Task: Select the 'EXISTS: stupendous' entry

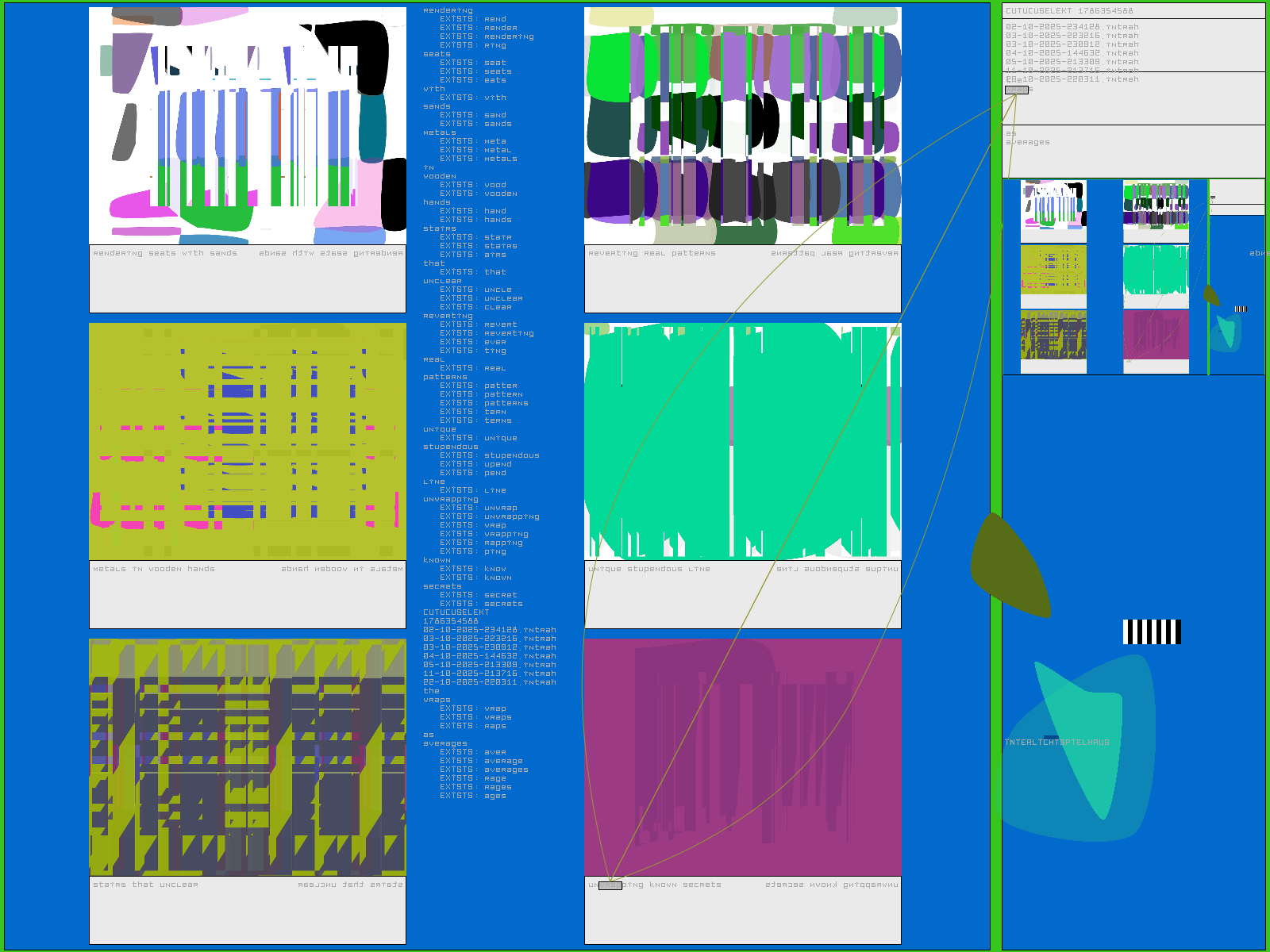Action: (x=490, y=455)
